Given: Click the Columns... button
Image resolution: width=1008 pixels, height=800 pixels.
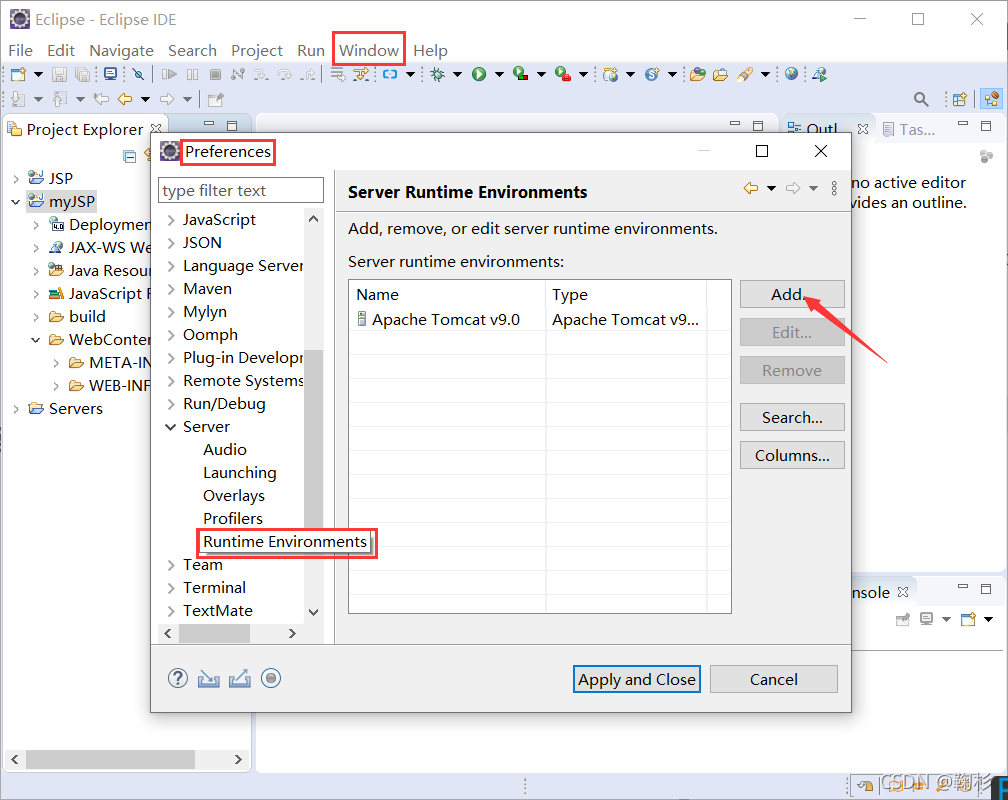Looking at the screenshot, I should point(792,455).
